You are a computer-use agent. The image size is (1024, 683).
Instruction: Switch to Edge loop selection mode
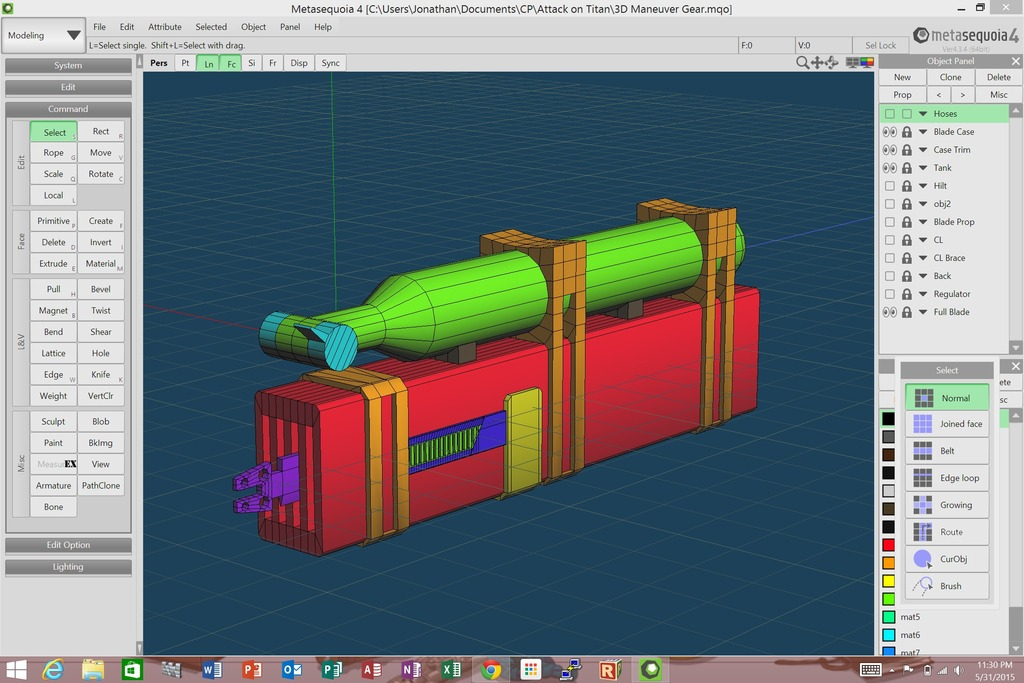947,478
